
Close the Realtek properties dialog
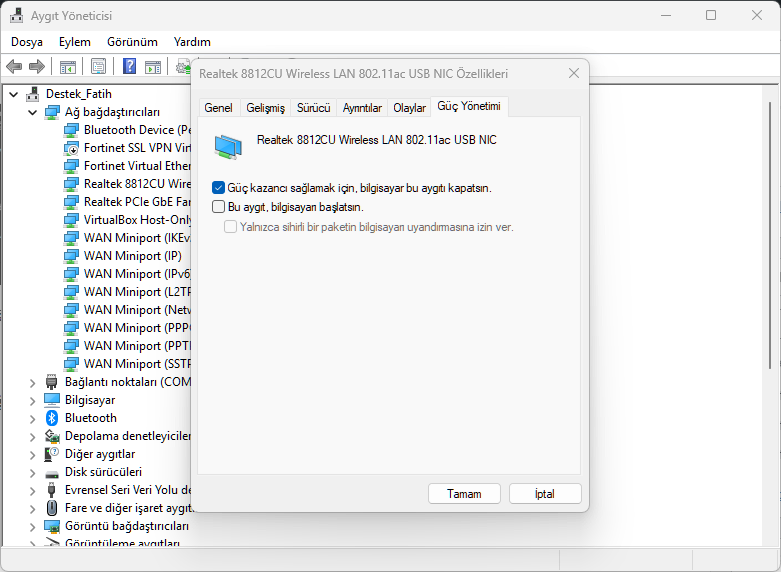point(574,73)
